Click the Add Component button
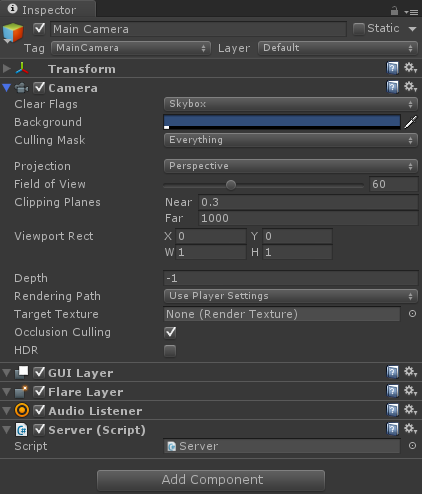Screen dimensions: 422x494 (211, 480)
